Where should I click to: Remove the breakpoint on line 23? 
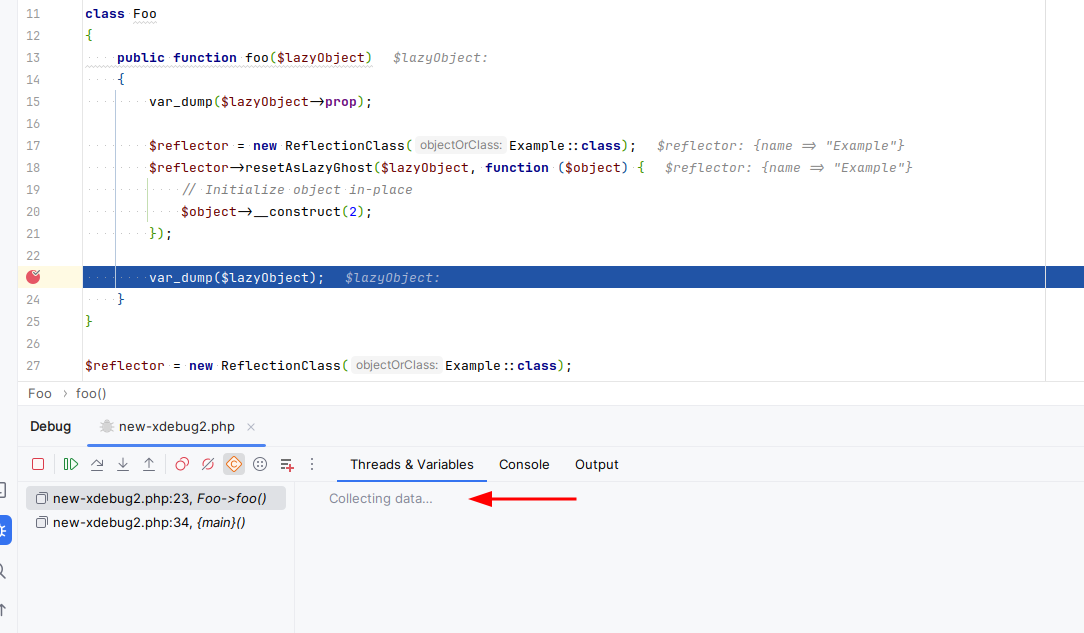[33, 277]
